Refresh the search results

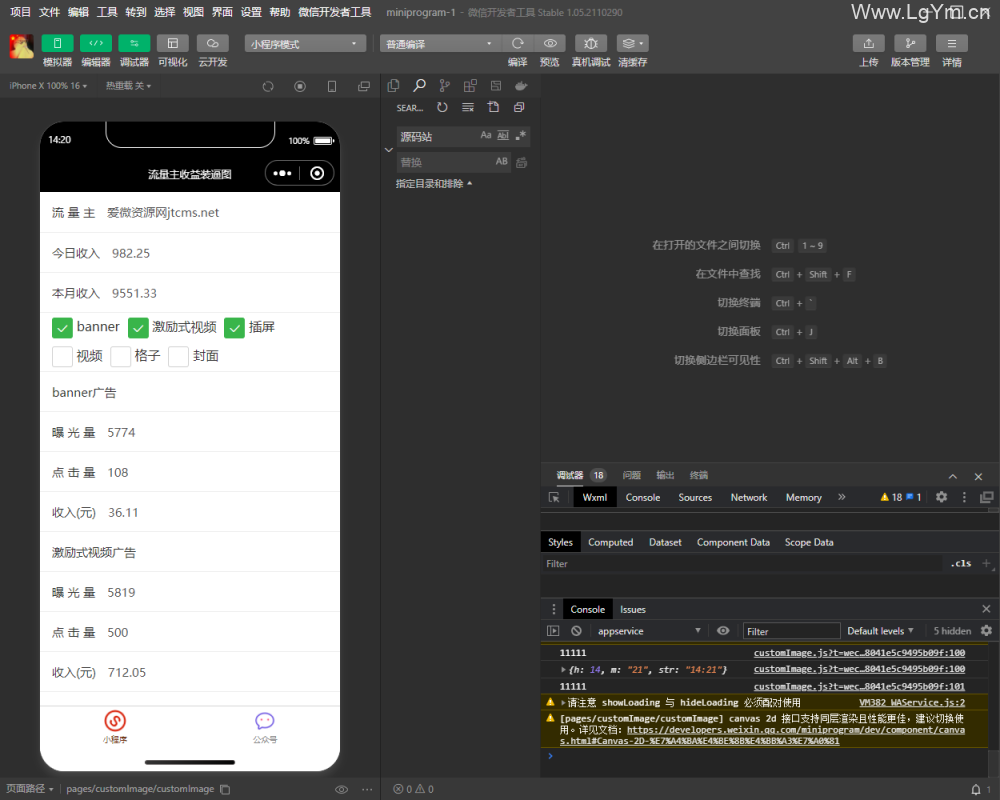(442, 107)
